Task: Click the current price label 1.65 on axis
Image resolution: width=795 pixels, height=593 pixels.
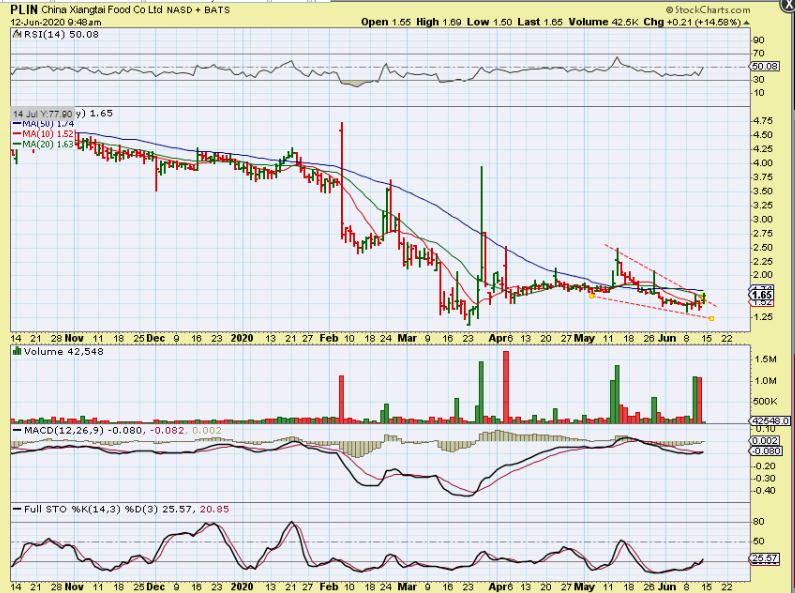Action: pyautogui.click(x=762, y=295)
